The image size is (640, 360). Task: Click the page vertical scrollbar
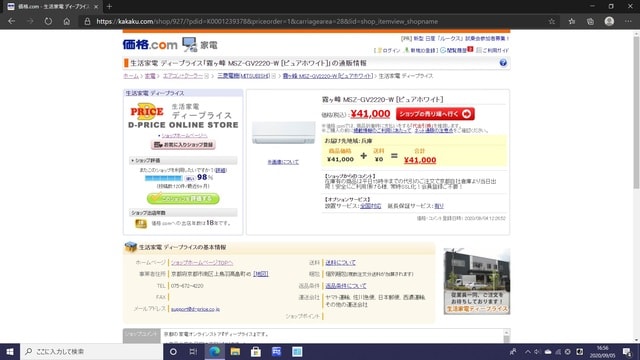click(x=636, y=112)
